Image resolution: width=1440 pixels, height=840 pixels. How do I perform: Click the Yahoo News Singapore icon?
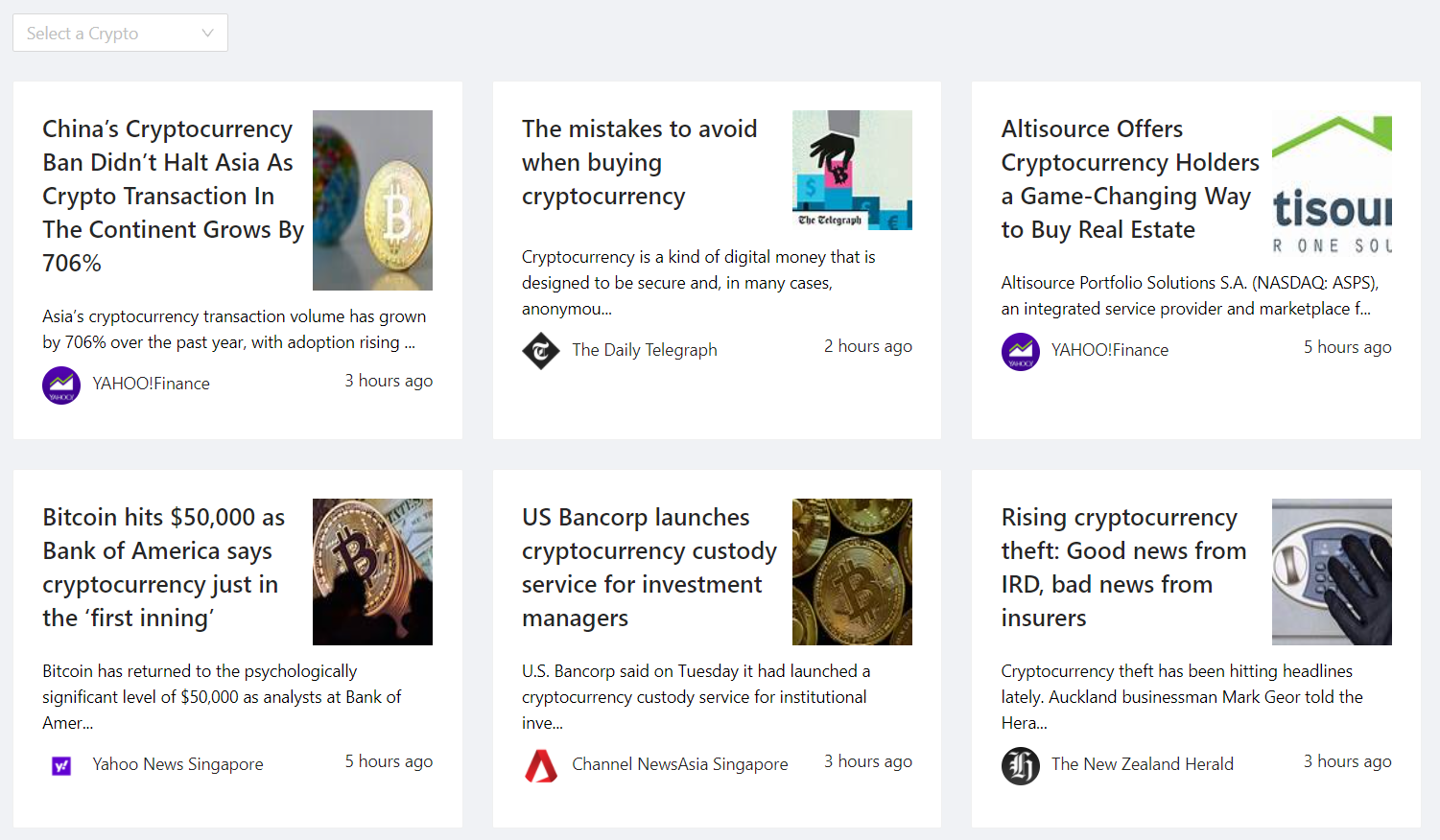tap(61, 766)
